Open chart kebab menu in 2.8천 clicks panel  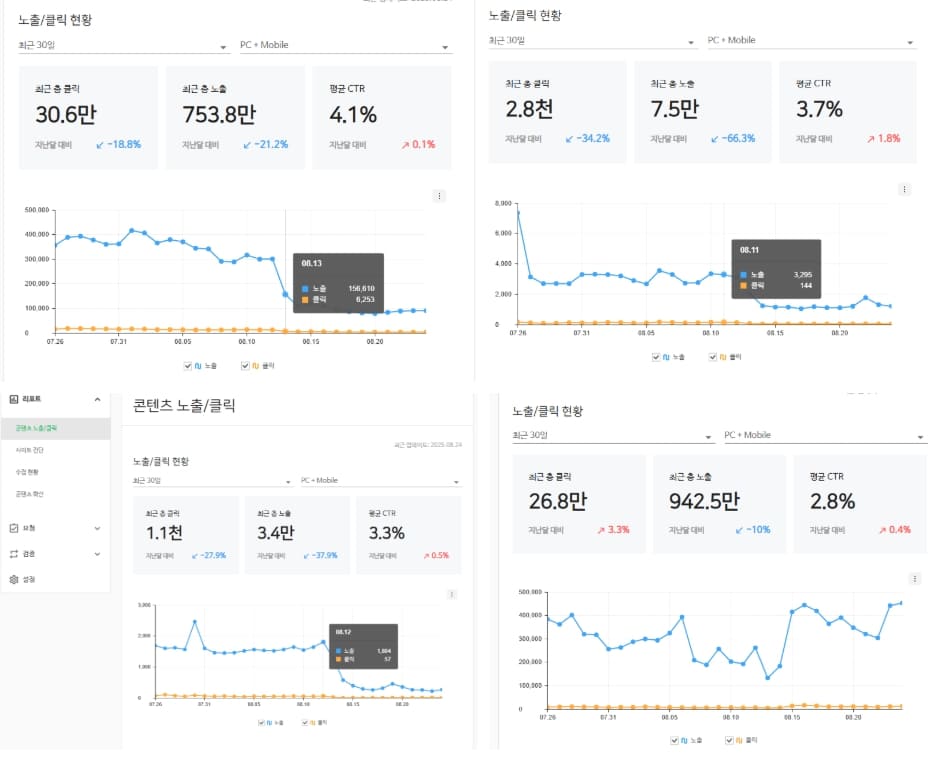point(904,189)
